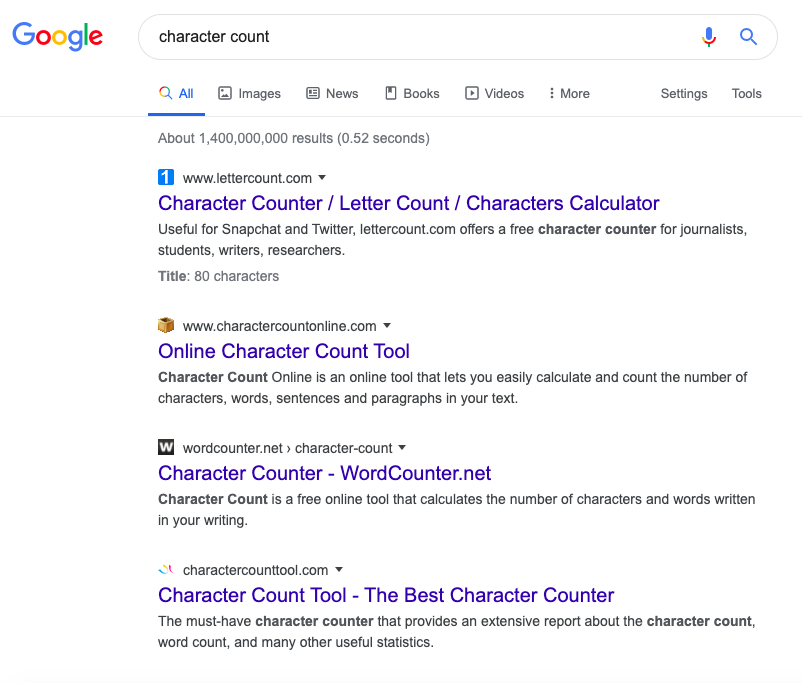This screenshot has width=802, height=683.
Task: Click the lettercount.com favicon
Action: tap(166, 178)
